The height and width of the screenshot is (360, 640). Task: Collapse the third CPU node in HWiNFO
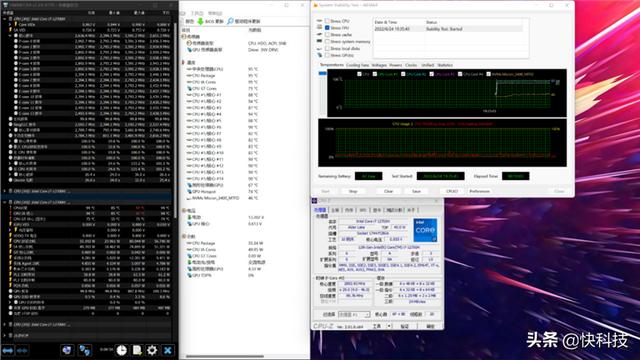click(5, 202)
